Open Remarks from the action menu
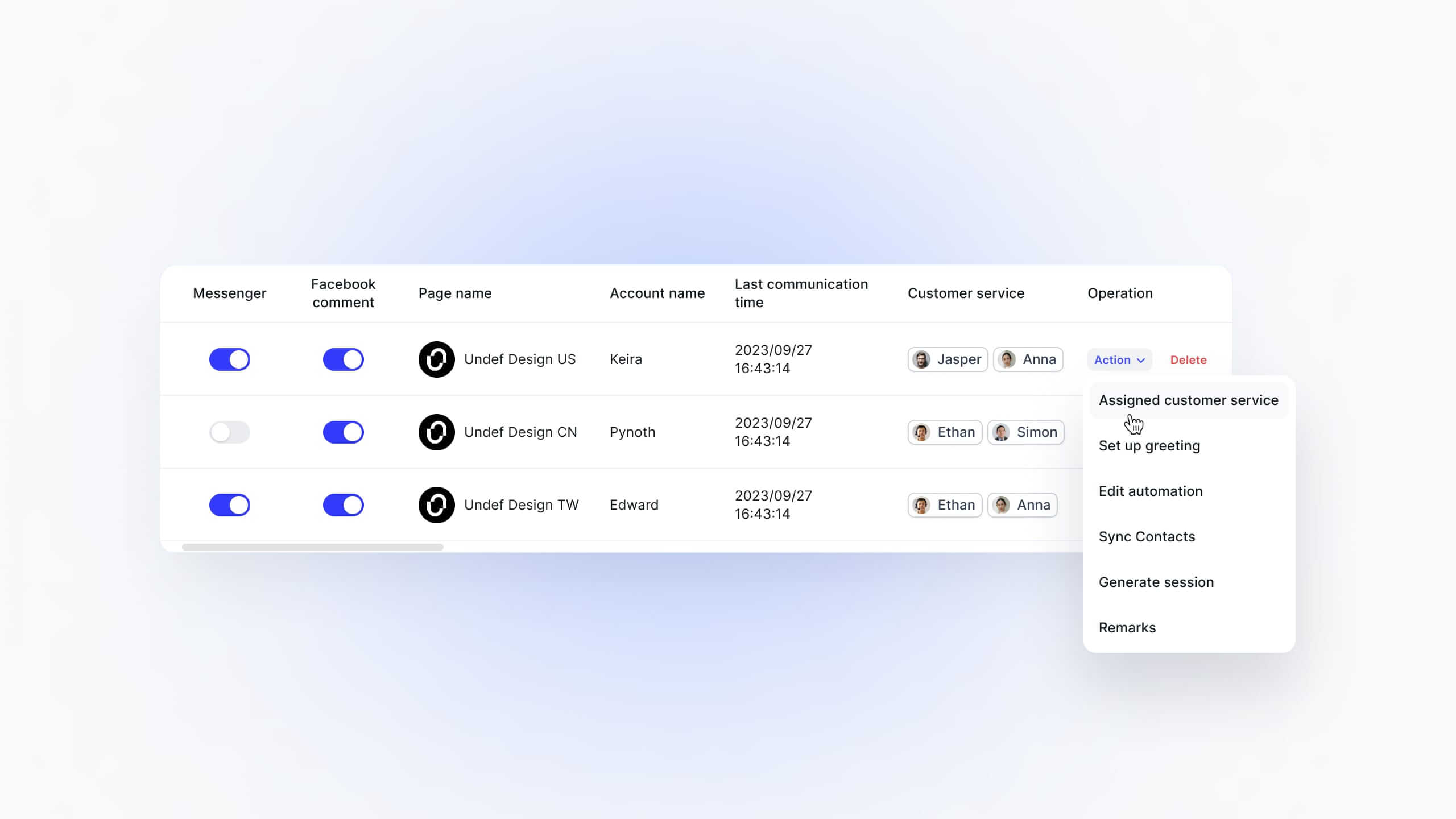 pos(1127,628)
